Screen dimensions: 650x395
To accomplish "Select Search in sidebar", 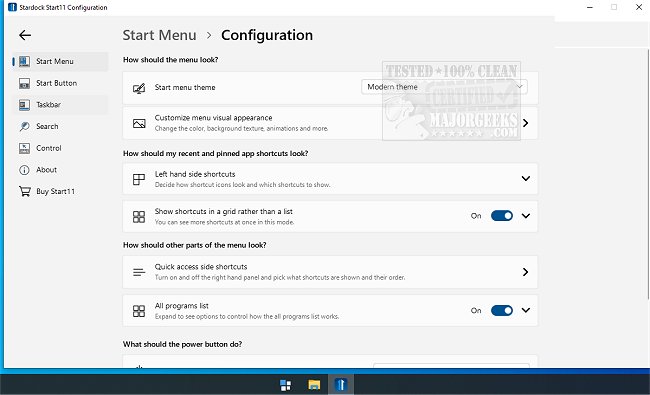I will coord(61,126).
